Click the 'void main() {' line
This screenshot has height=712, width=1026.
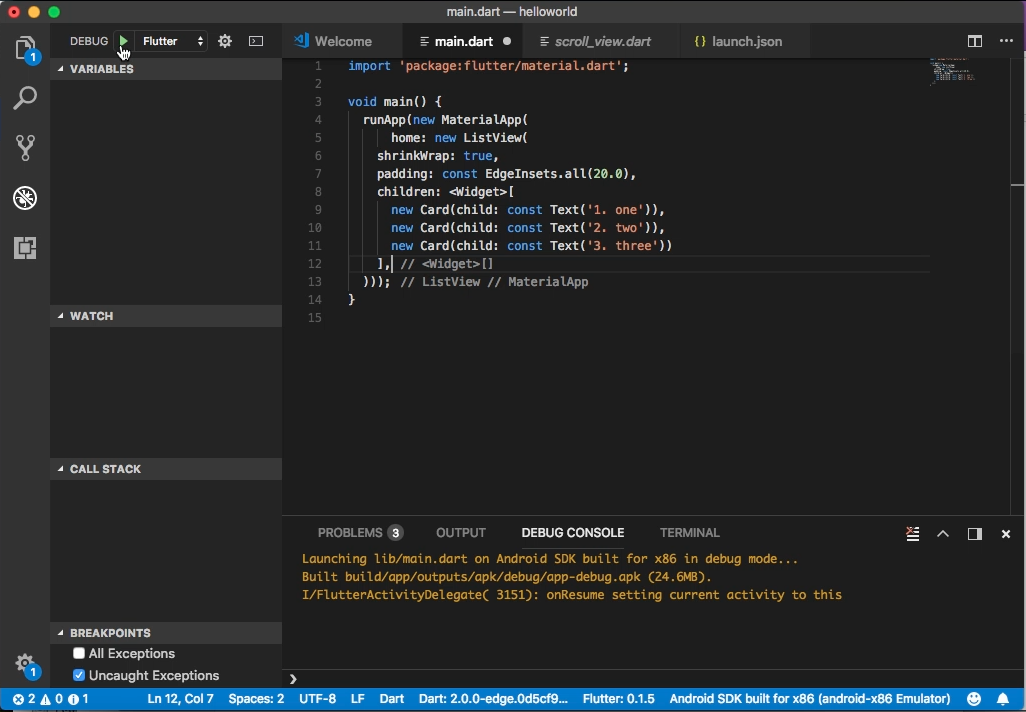(395, 101)
